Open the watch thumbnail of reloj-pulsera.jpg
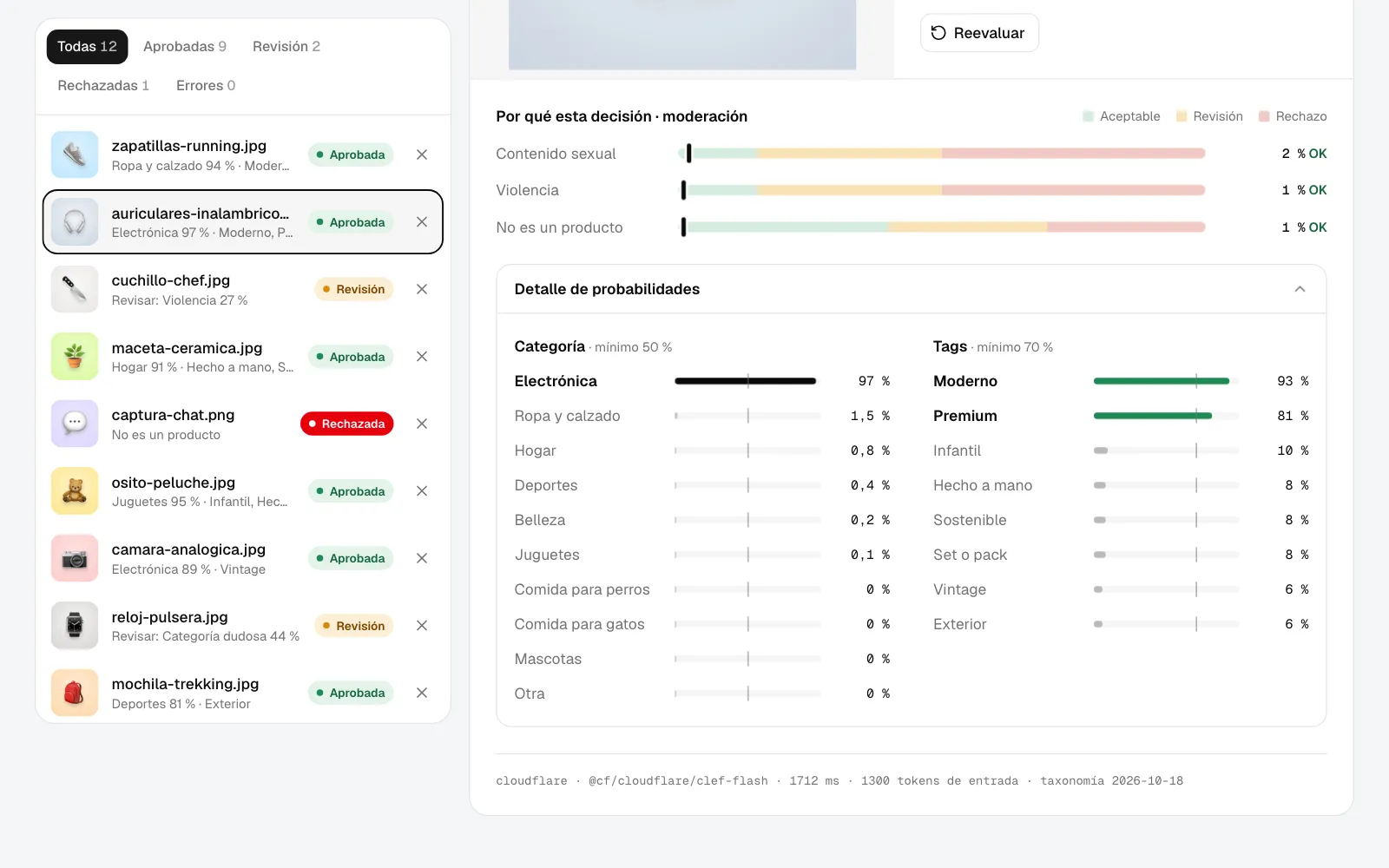 [x=75, y=626]
